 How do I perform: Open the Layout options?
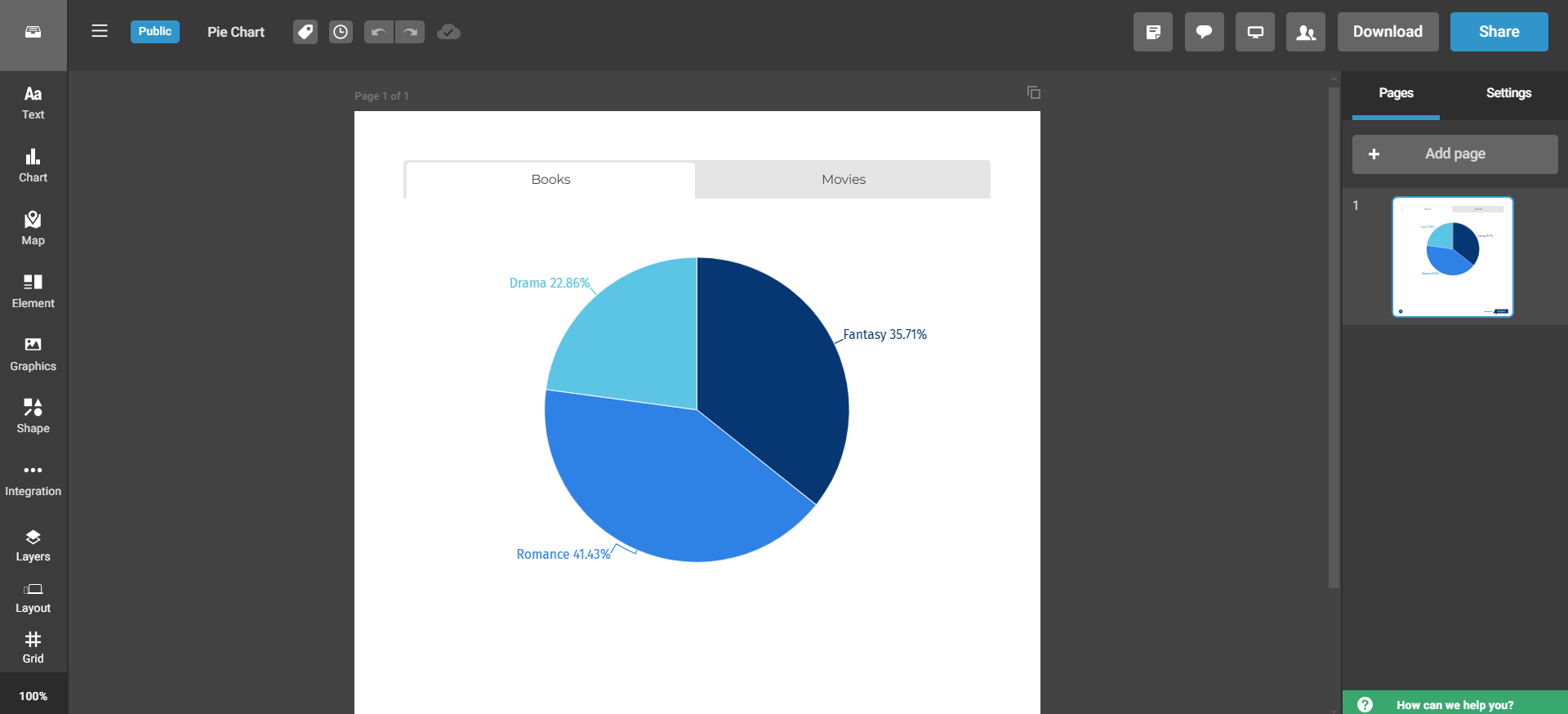33,599
